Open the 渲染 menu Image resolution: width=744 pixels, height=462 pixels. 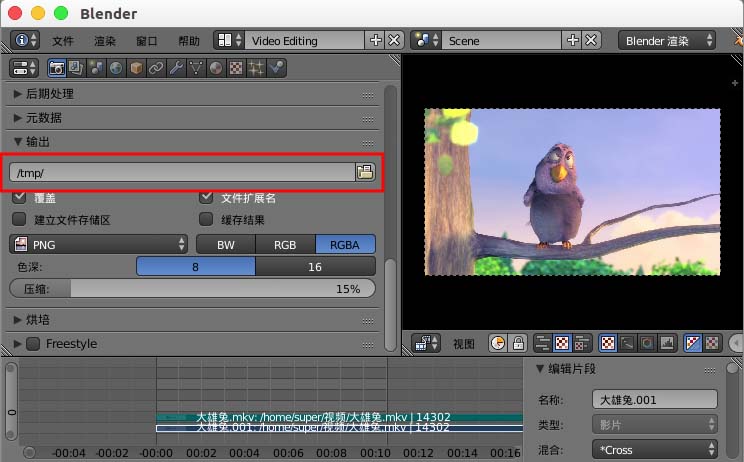pos(105,41)
